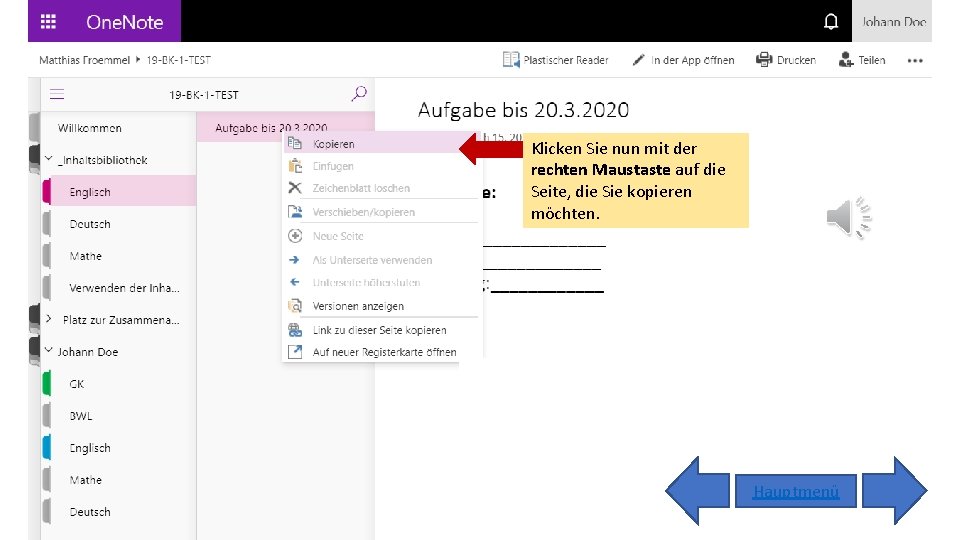Collapse the _Inhaltsbibliothek section group
Viewport: 960px width, 540px height.
pyautogui.click(x=48, y=159)
